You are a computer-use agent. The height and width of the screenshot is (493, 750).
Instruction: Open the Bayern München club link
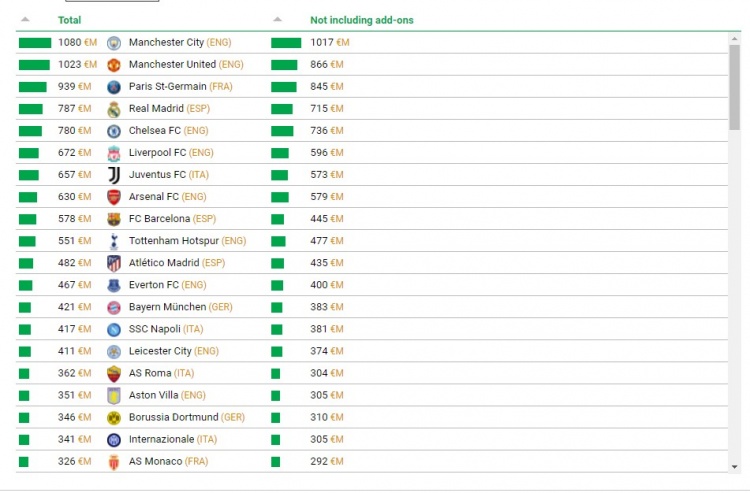(x=167, y=307)
